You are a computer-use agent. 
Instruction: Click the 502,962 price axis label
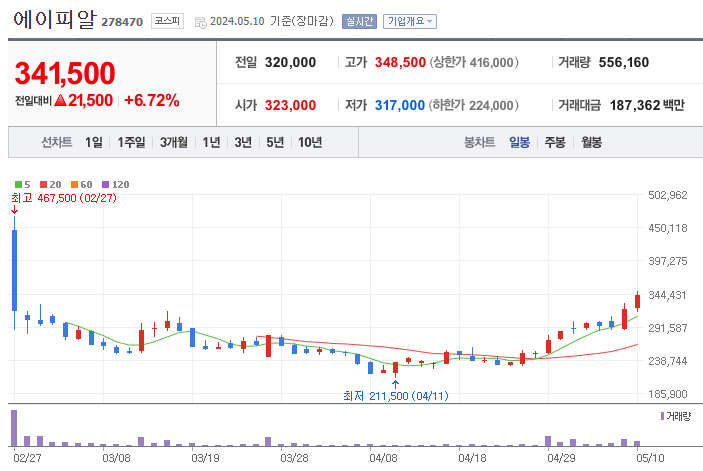pos(668,195)
